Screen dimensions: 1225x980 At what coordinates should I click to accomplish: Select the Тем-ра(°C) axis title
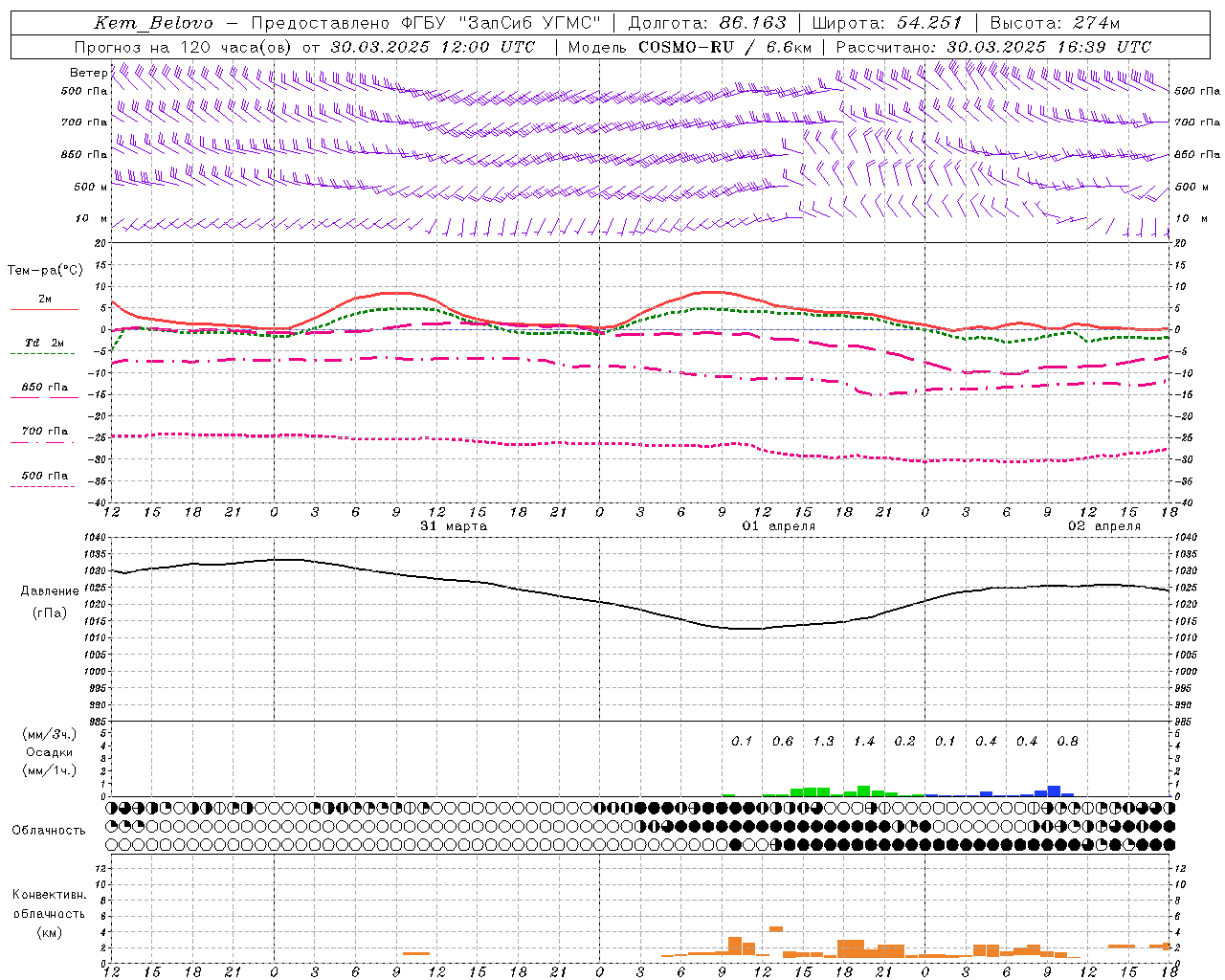[45, 271]
